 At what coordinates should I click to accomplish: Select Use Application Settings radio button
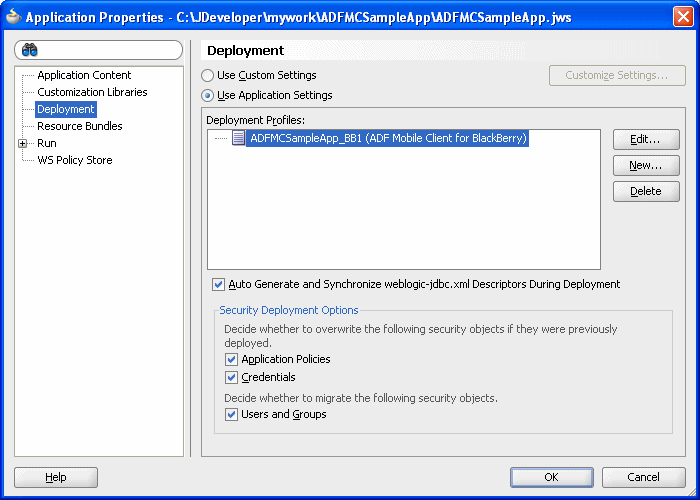click(x=207, y=96)
